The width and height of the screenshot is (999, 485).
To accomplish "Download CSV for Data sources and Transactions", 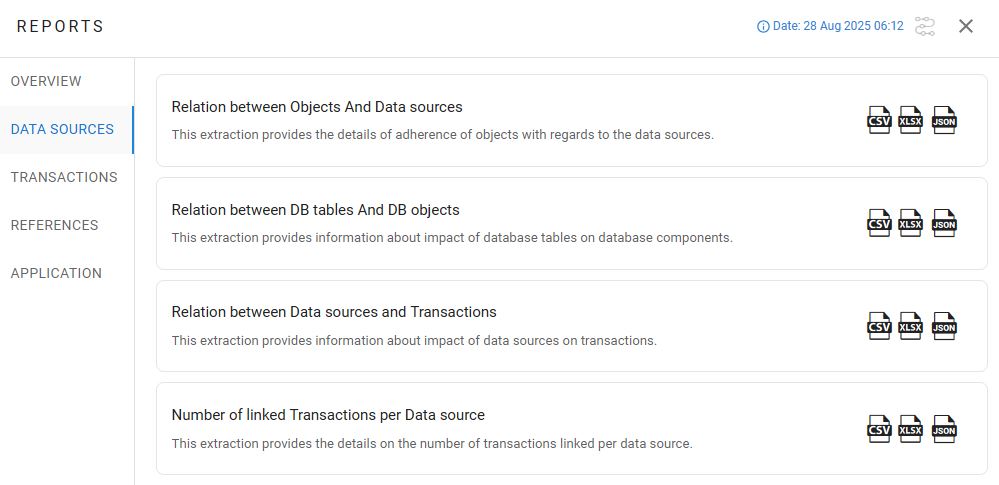I will 879,326.
